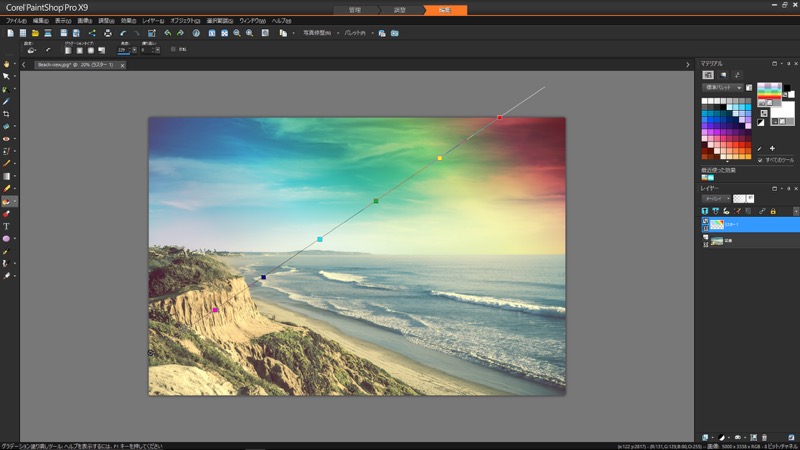Open the layer blend mode dropdown
This screenshot has width=800, height=450.
pos(714,198)
